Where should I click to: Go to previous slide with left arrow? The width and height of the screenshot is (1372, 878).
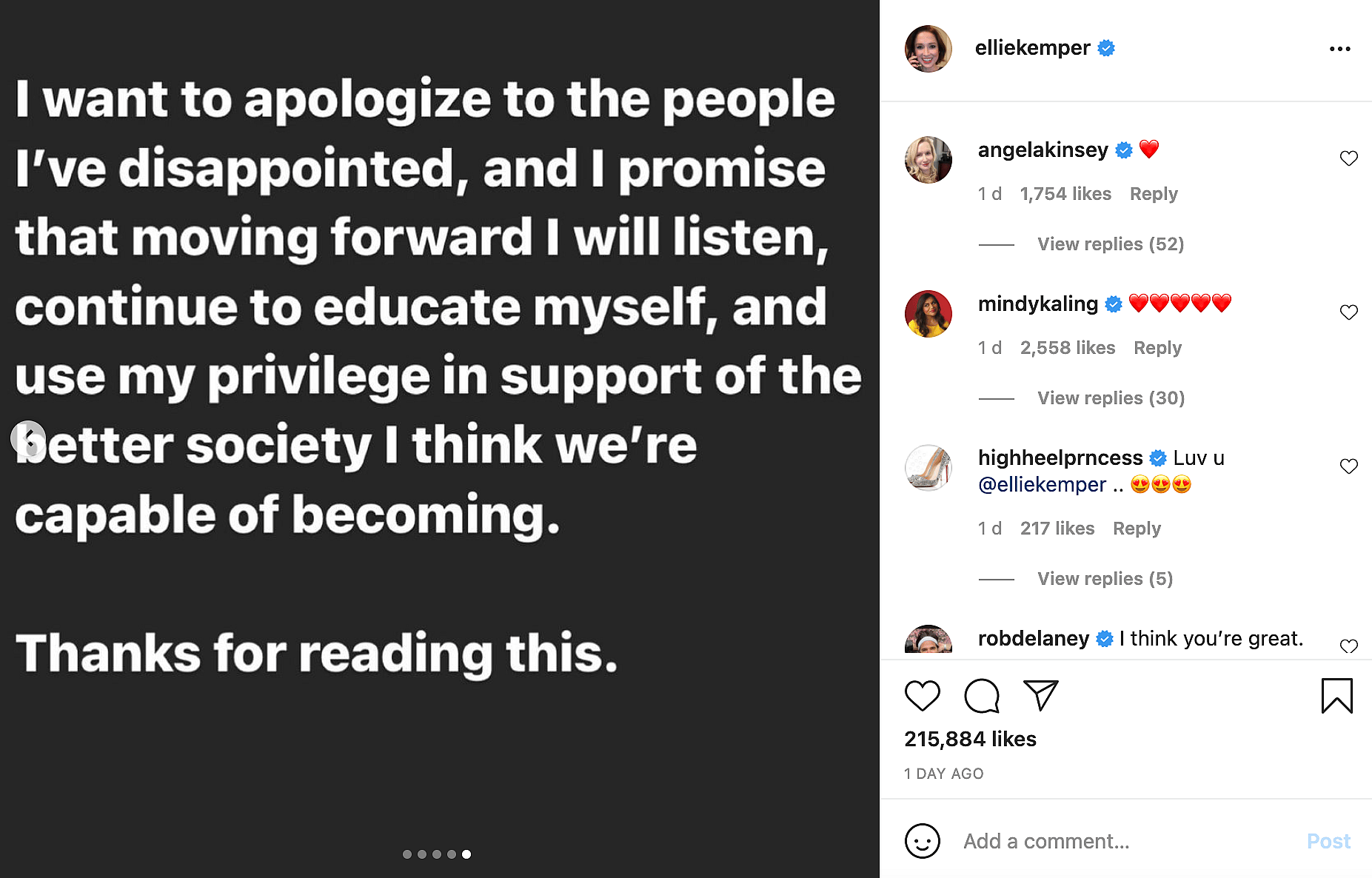coord(28,438)
